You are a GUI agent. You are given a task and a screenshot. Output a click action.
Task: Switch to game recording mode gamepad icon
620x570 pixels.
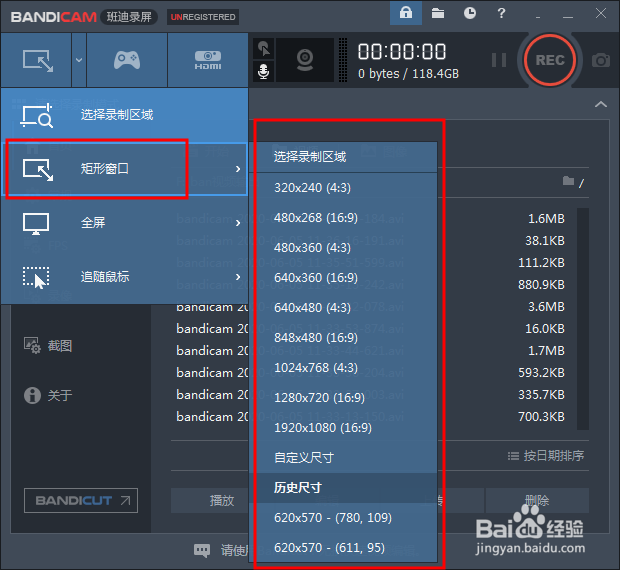127,60
